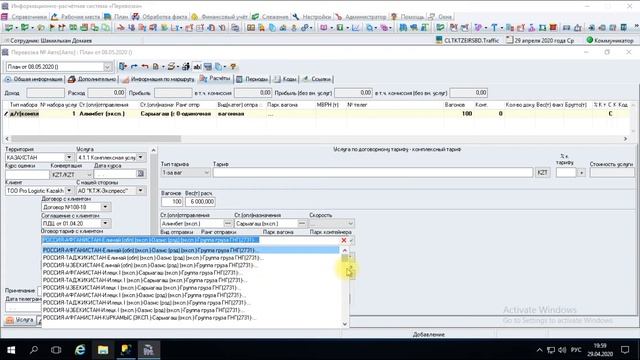This screenshot has height=360, width=640.
Task: Click РУС language indicator in tray
Action: [x=576, y=350]
